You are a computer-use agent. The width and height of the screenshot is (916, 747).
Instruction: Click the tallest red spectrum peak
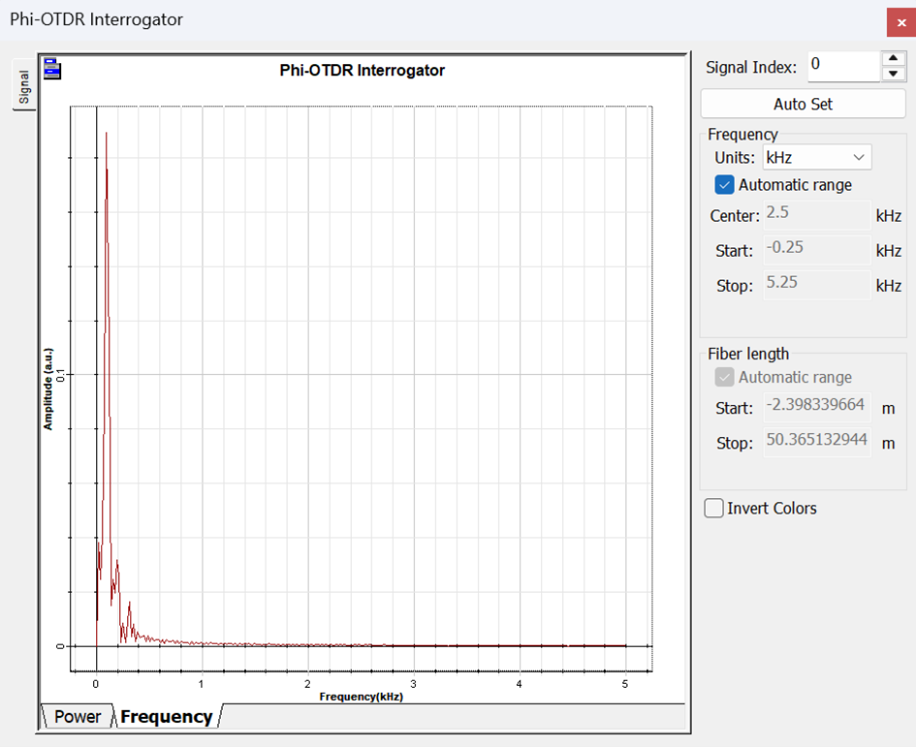[106, 135]
